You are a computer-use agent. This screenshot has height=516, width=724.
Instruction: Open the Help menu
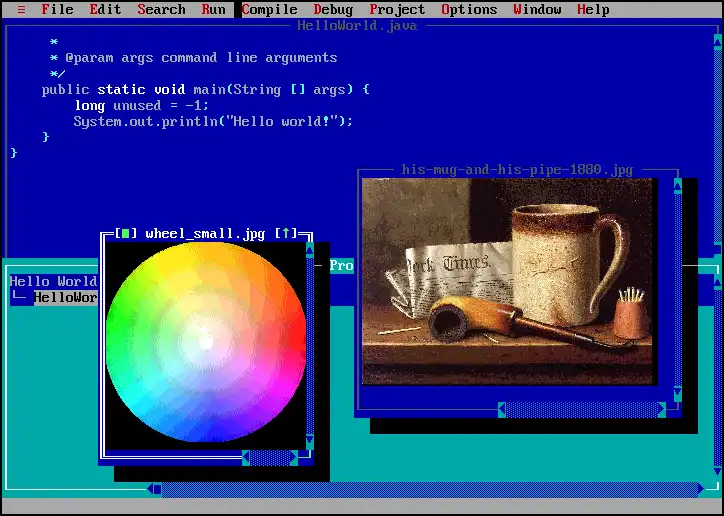pos(593,9)
